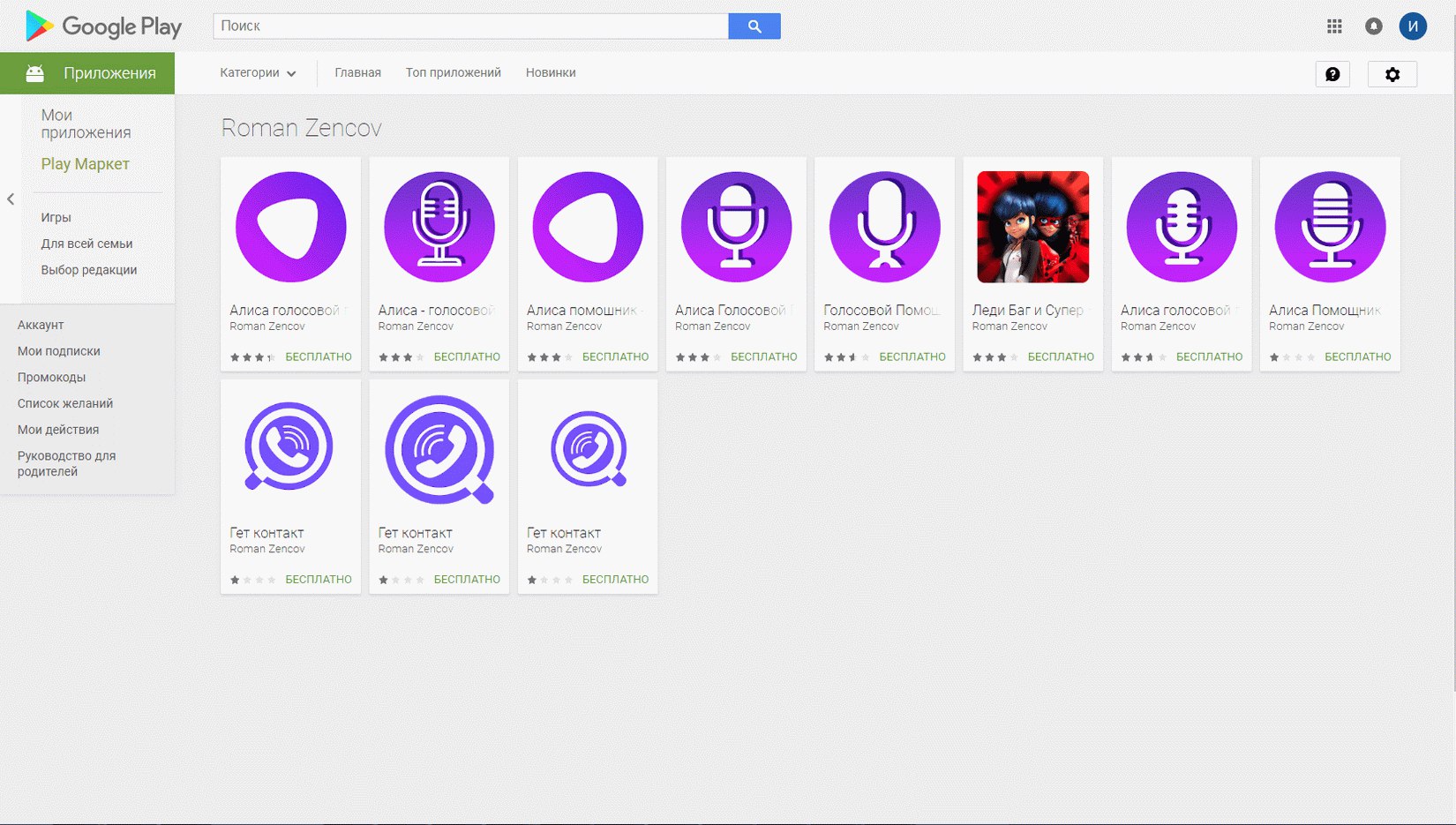
Task: Open the Голосовой Помощ app icon
Action: pos(885,227)
